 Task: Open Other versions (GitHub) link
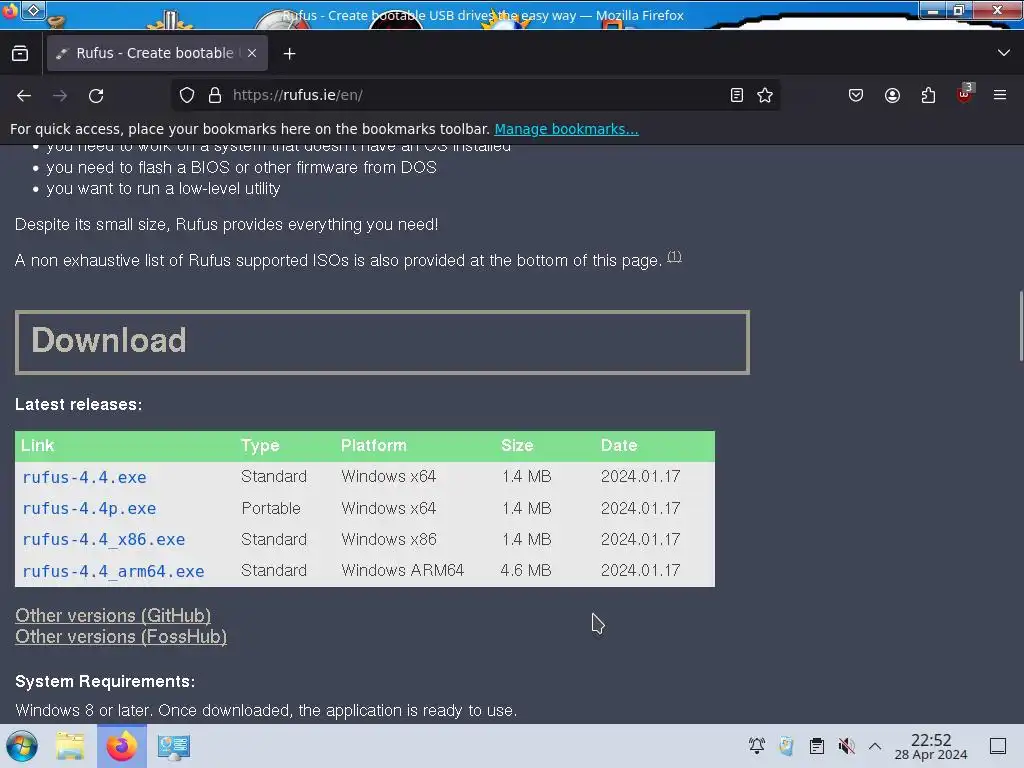(x=113, y=615)
